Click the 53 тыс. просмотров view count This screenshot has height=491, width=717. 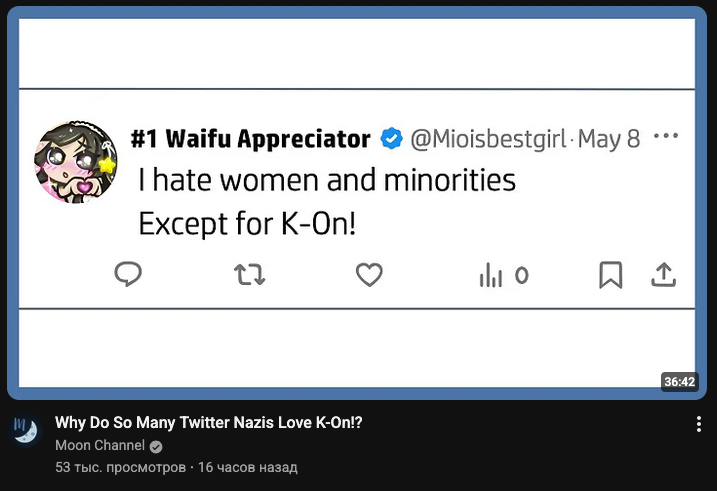click(120, 467)
